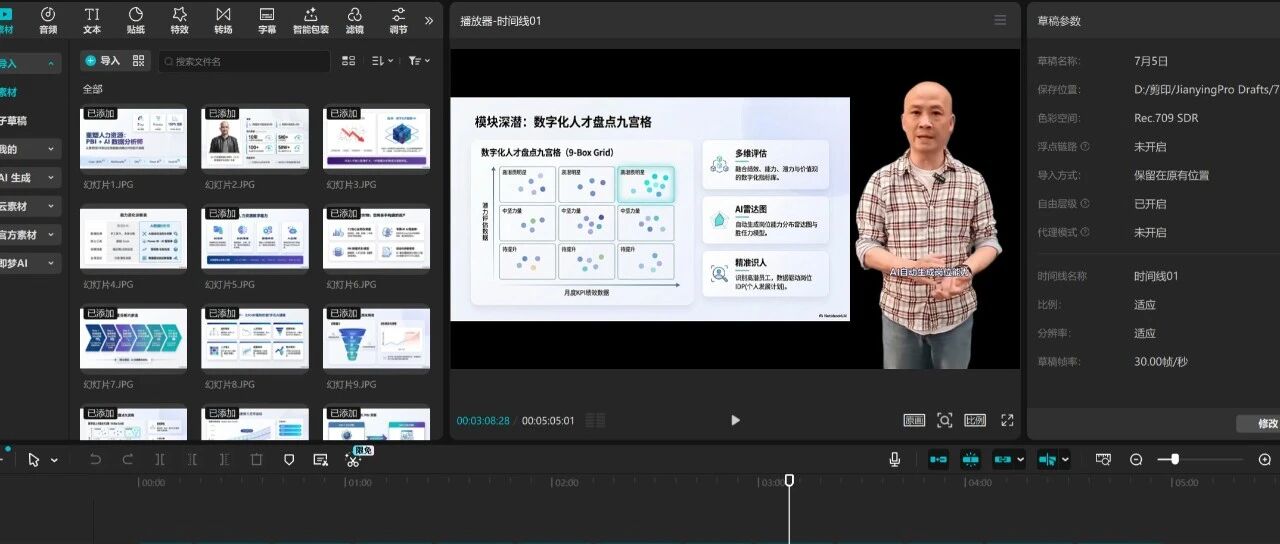Click the 幻灯片8.JPG file name
1280x544 pixels.
coord(230,384)
